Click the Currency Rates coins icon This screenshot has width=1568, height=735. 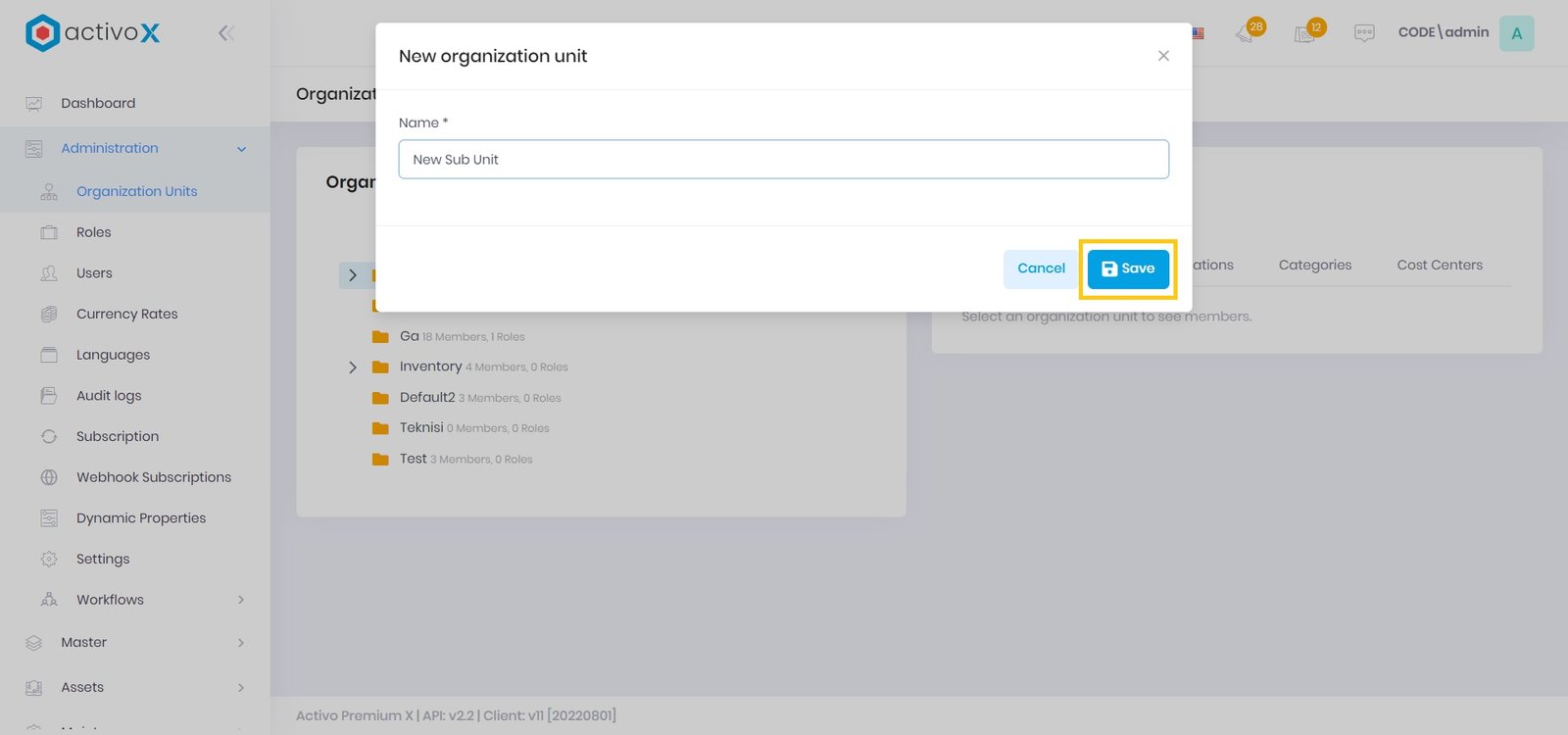coord(49,314)
